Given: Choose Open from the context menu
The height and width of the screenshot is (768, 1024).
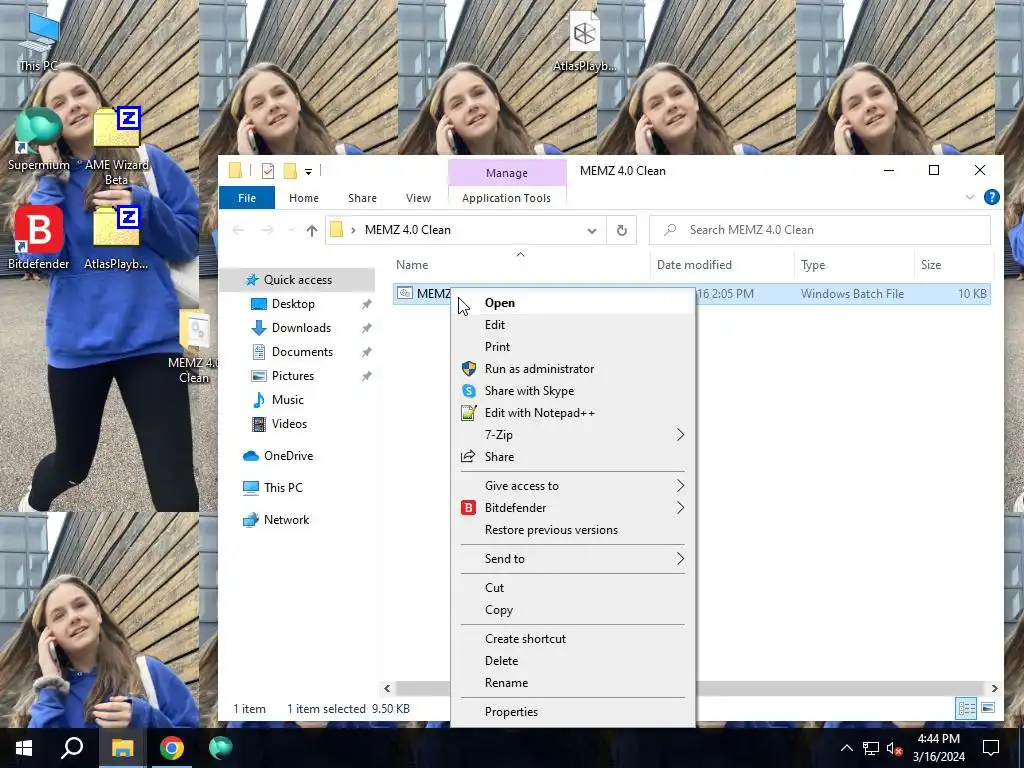Looking at the screenshot, I should coord(573,303).
